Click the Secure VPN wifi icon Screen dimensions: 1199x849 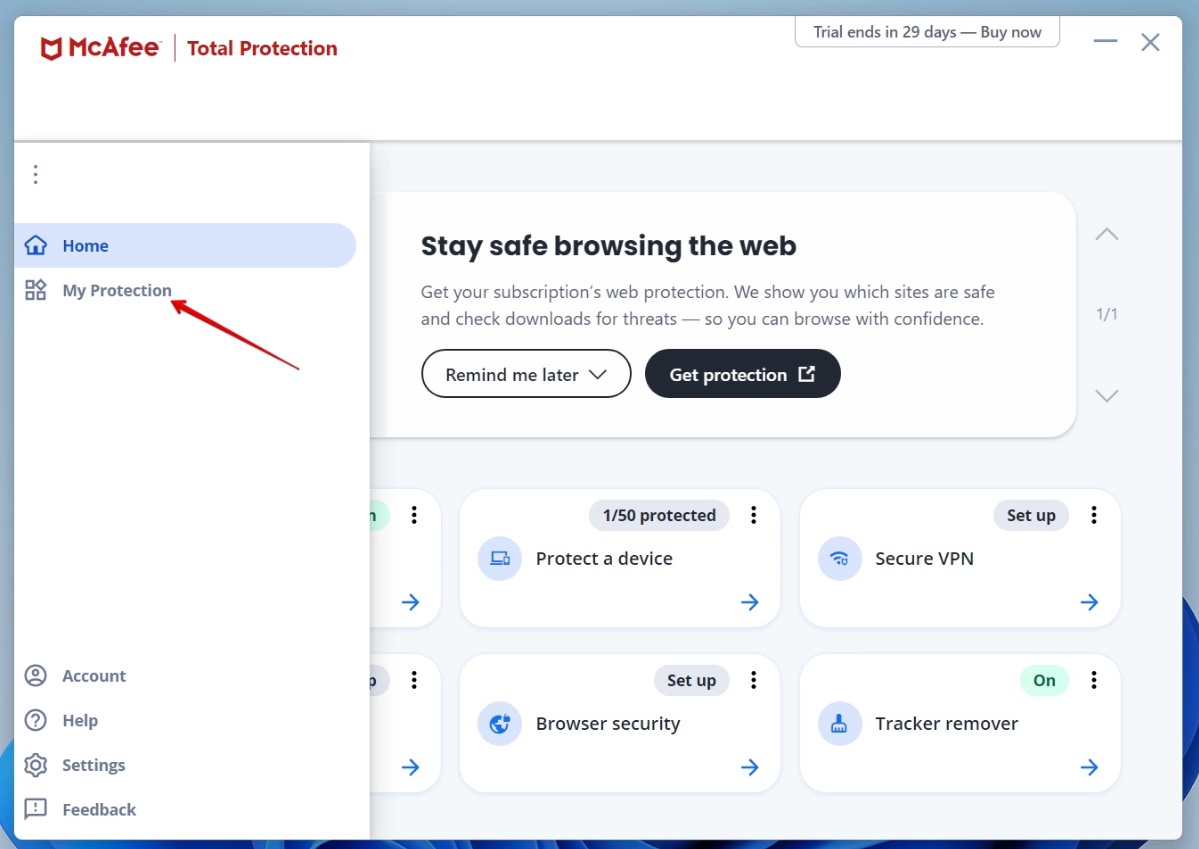tap(839, 559)
